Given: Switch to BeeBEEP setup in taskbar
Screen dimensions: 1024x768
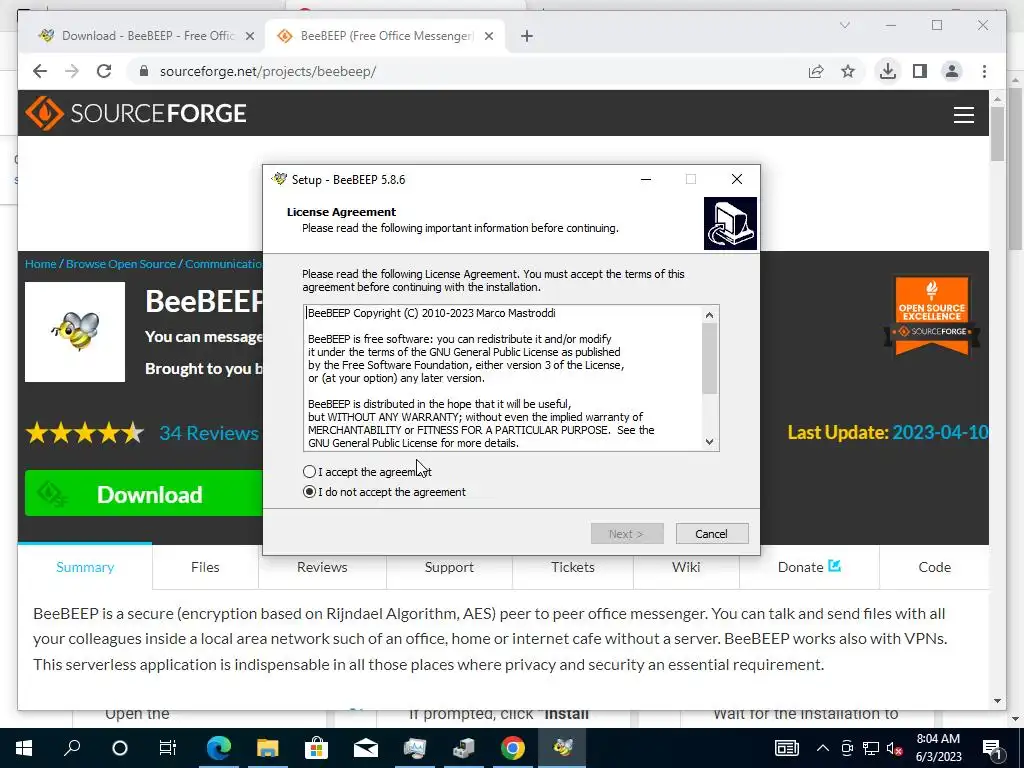Looking at the screenshot, I should click(x=562, y=748).
